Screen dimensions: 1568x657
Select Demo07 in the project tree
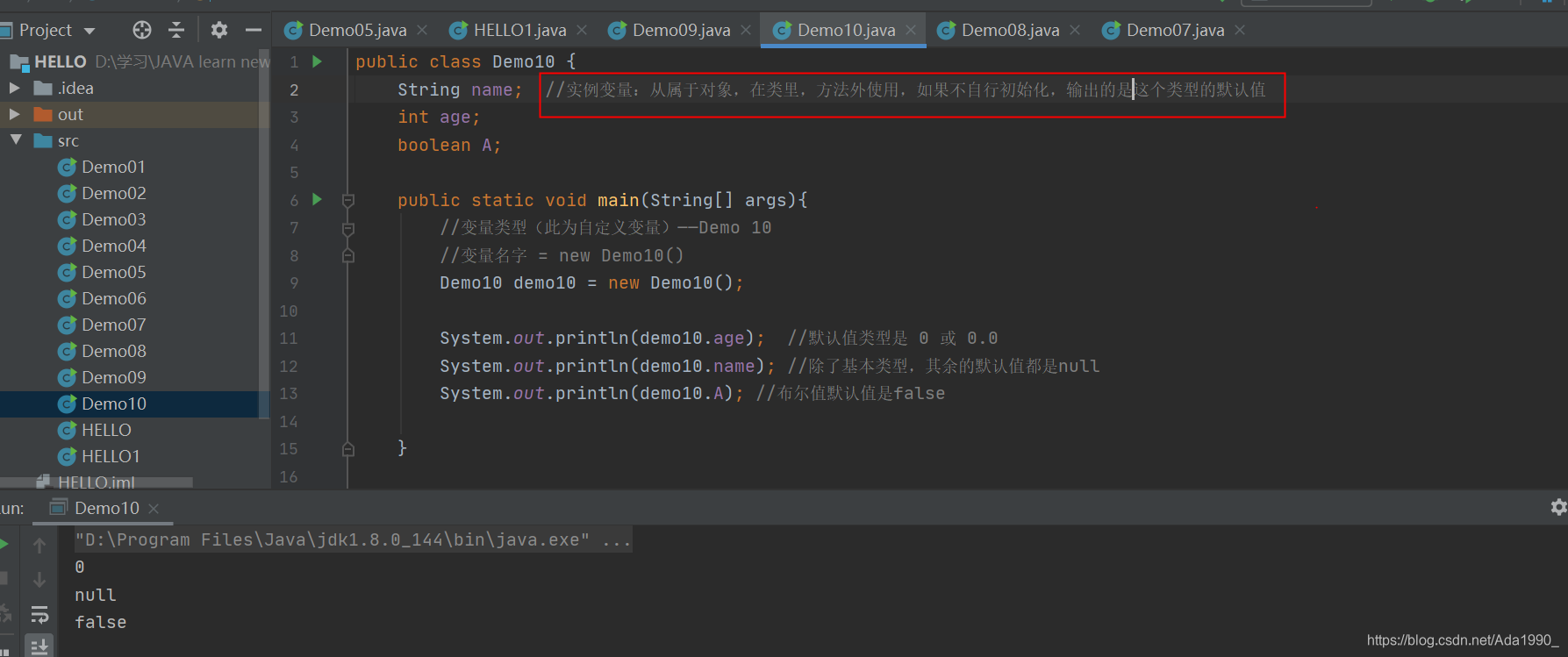pos(113,325)
